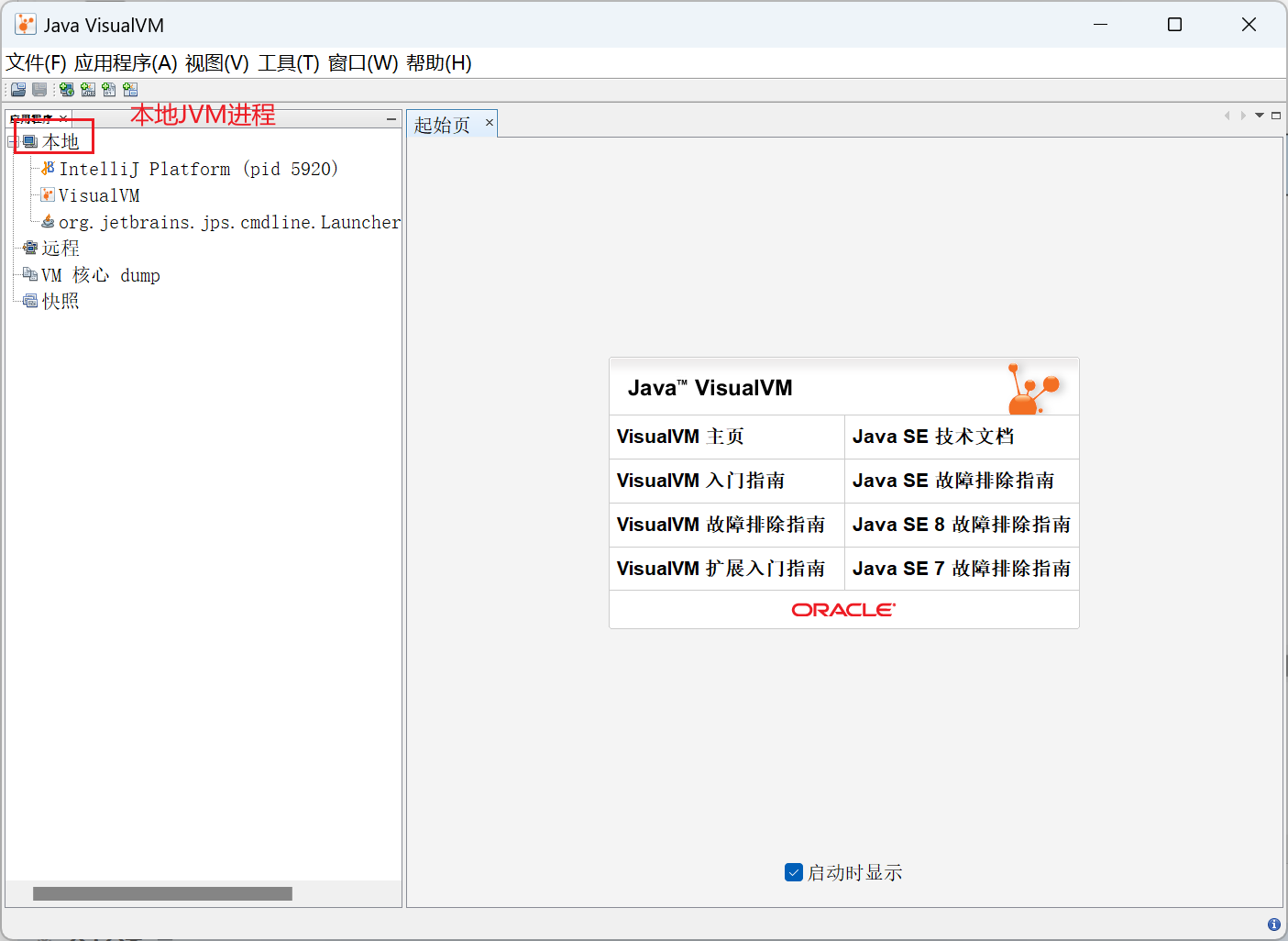Open the 视图(V) menu

(x=217, y=62)
